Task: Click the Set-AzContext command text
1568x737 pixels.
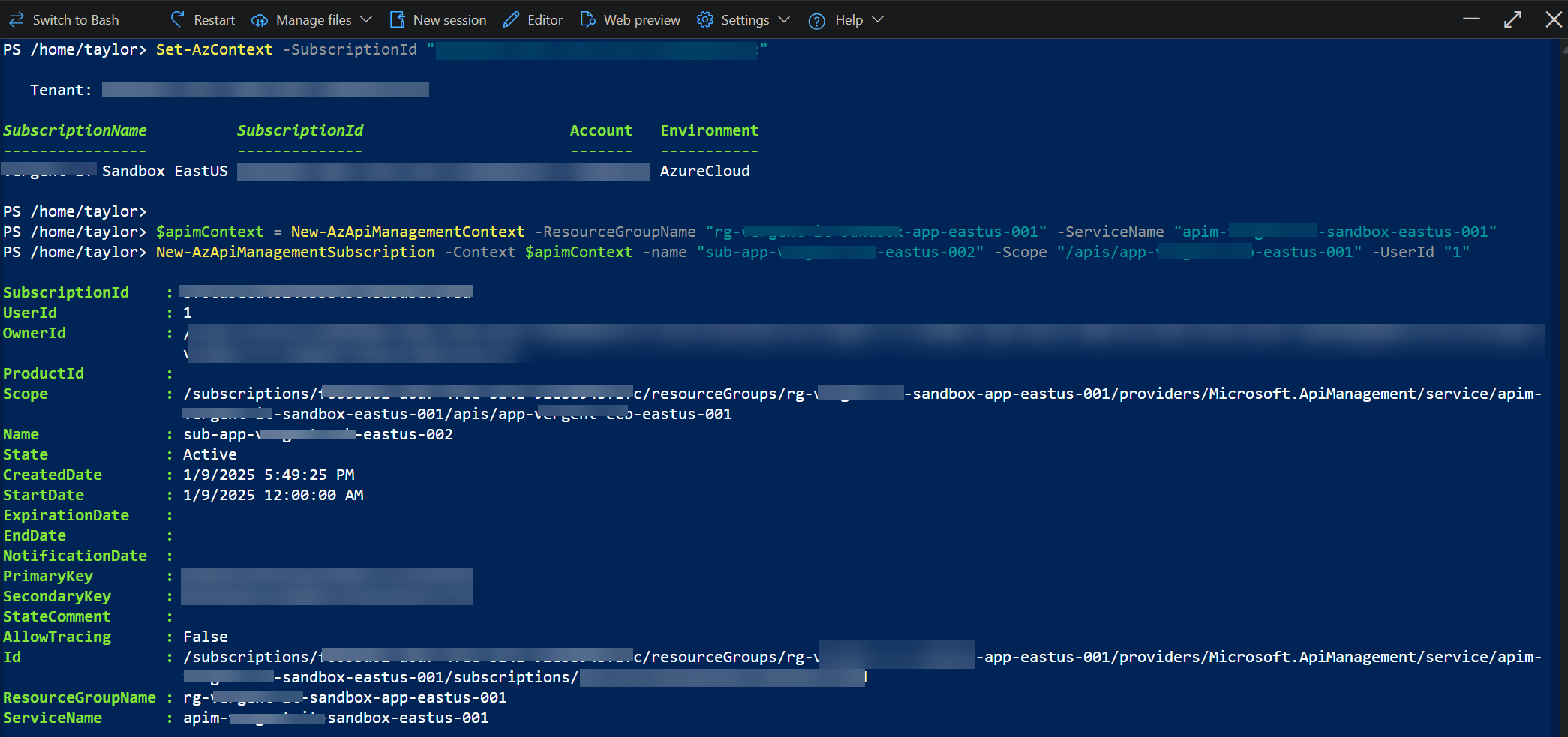Action: [215, 49]
